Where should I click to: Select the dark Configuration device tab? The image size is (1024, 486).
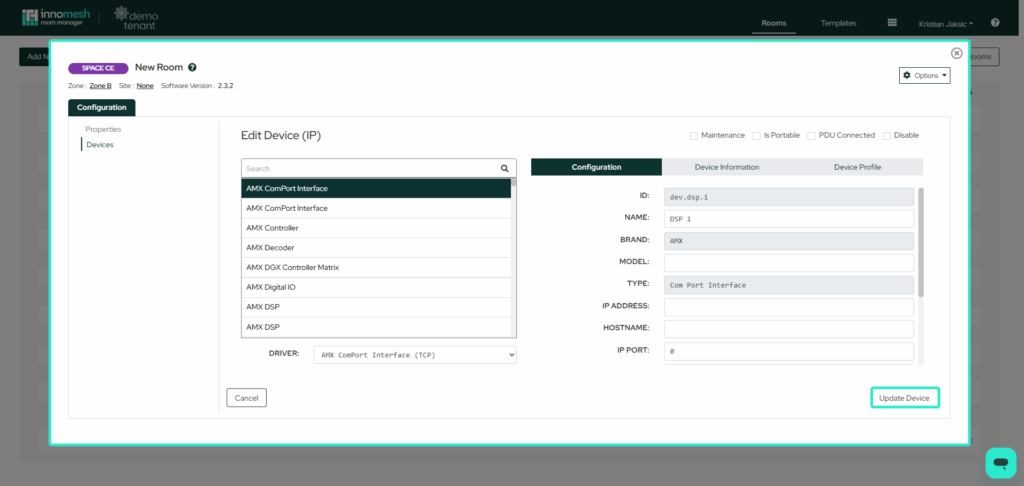[596, 167]
